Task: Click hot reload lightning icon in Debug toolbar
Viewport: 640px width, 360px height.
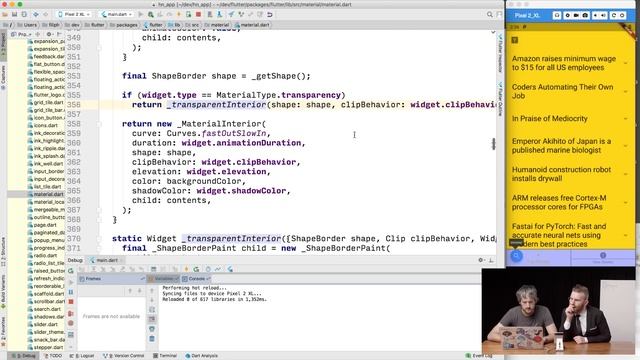Action: [x=186, y=269]
